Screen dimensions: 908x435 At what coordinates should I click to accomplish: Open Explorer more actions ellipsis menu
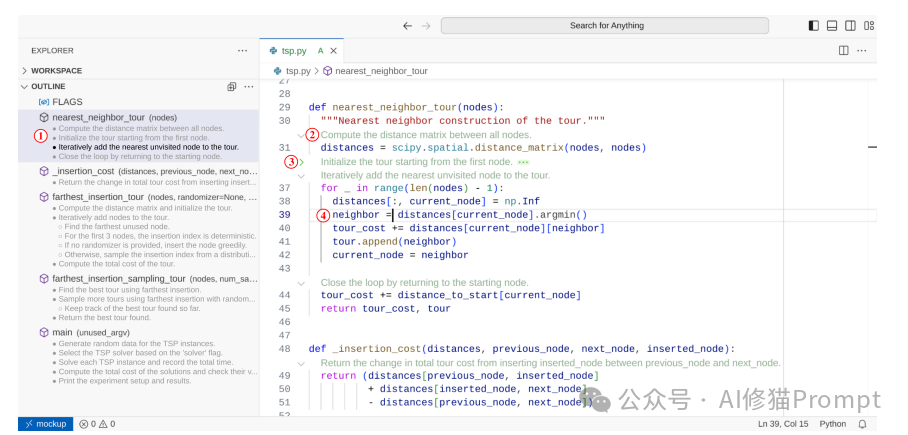coord(242,50)
